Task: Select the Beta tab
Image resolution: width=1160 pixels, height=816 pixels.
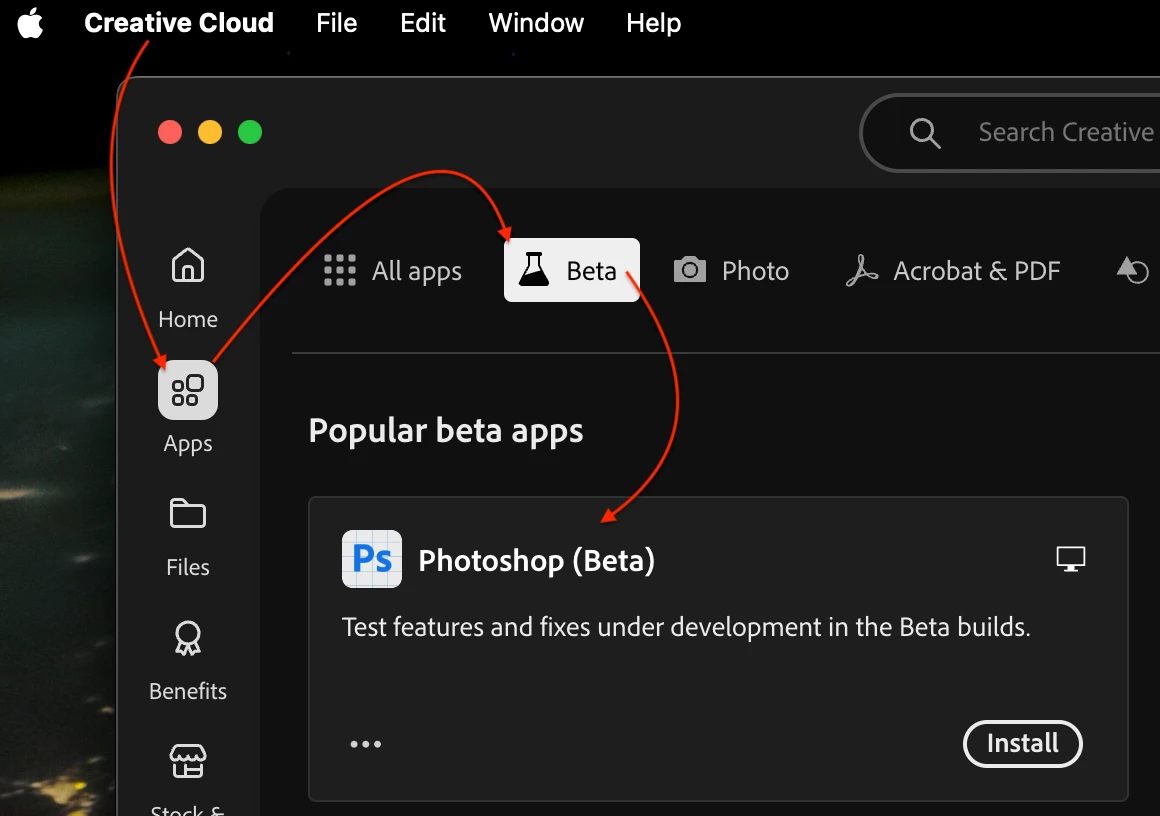Action: point(572,270)
